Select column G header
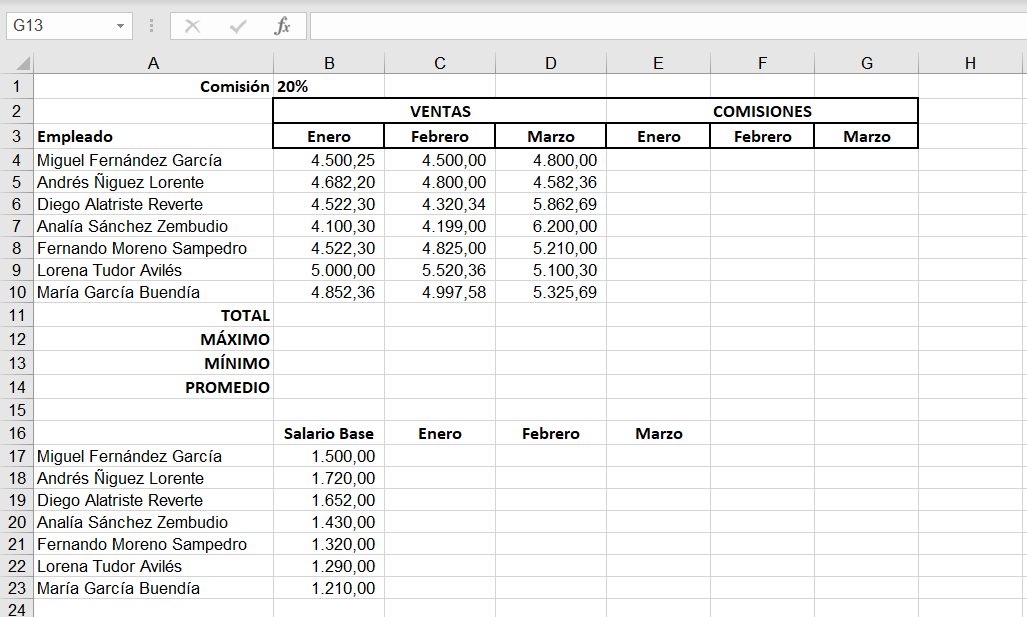 coord(867,64)
